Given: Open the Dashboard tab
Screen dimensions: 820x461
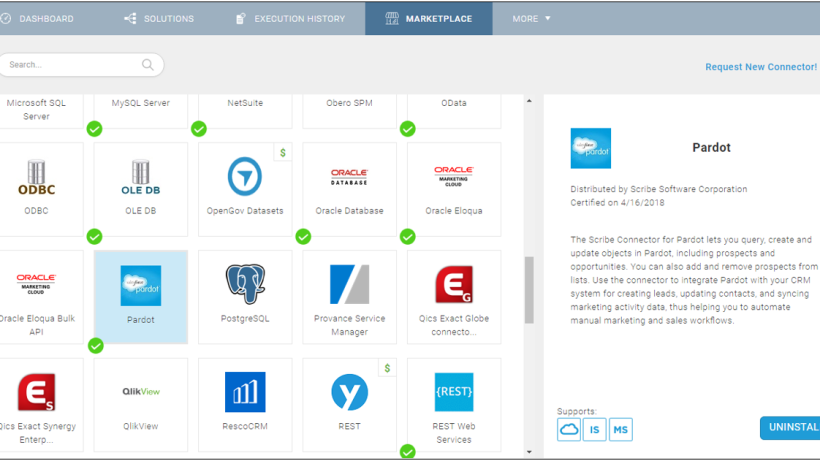Looking at the screenshot, I should click(x=38, y=19).
